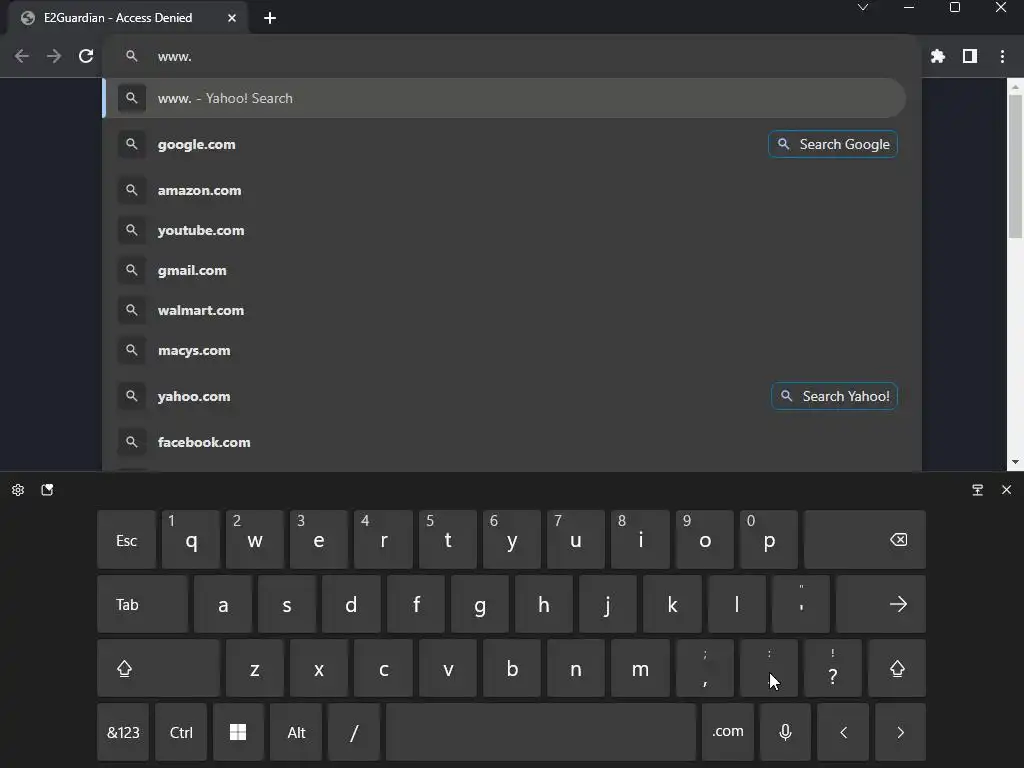This screenshot has width=1024, height=768.
Task: Tap the Esc key
Action: (x=126, y=539)
